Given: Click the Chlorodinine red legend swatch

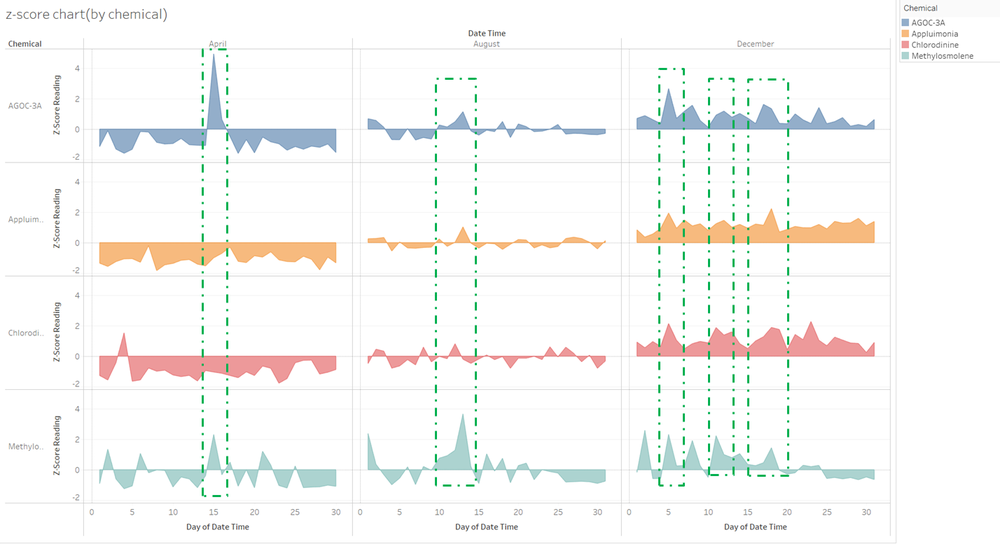Looking at the screenshot, I should [905, 45].
